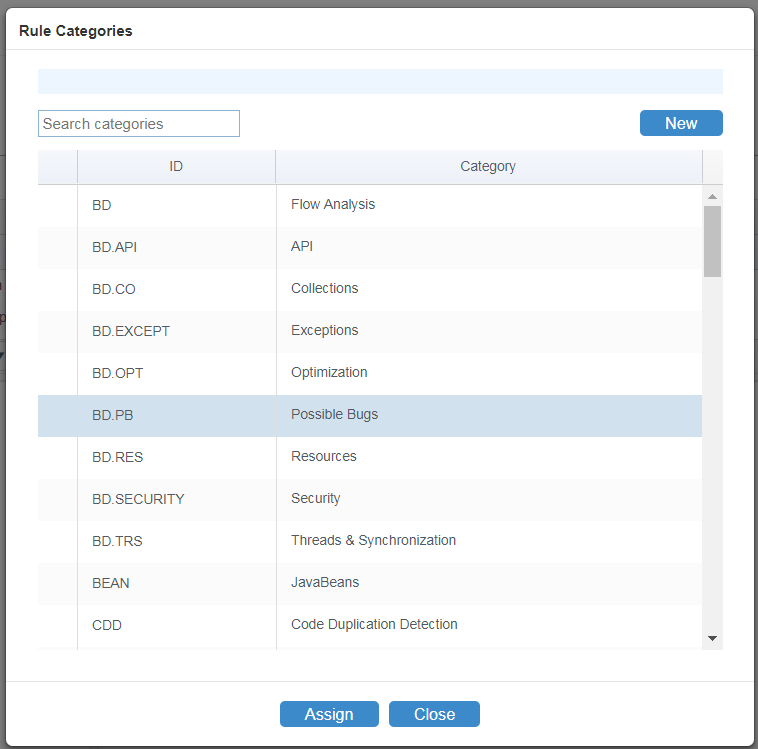
Task: Click the Resources category cell
Action: point(489,458)
